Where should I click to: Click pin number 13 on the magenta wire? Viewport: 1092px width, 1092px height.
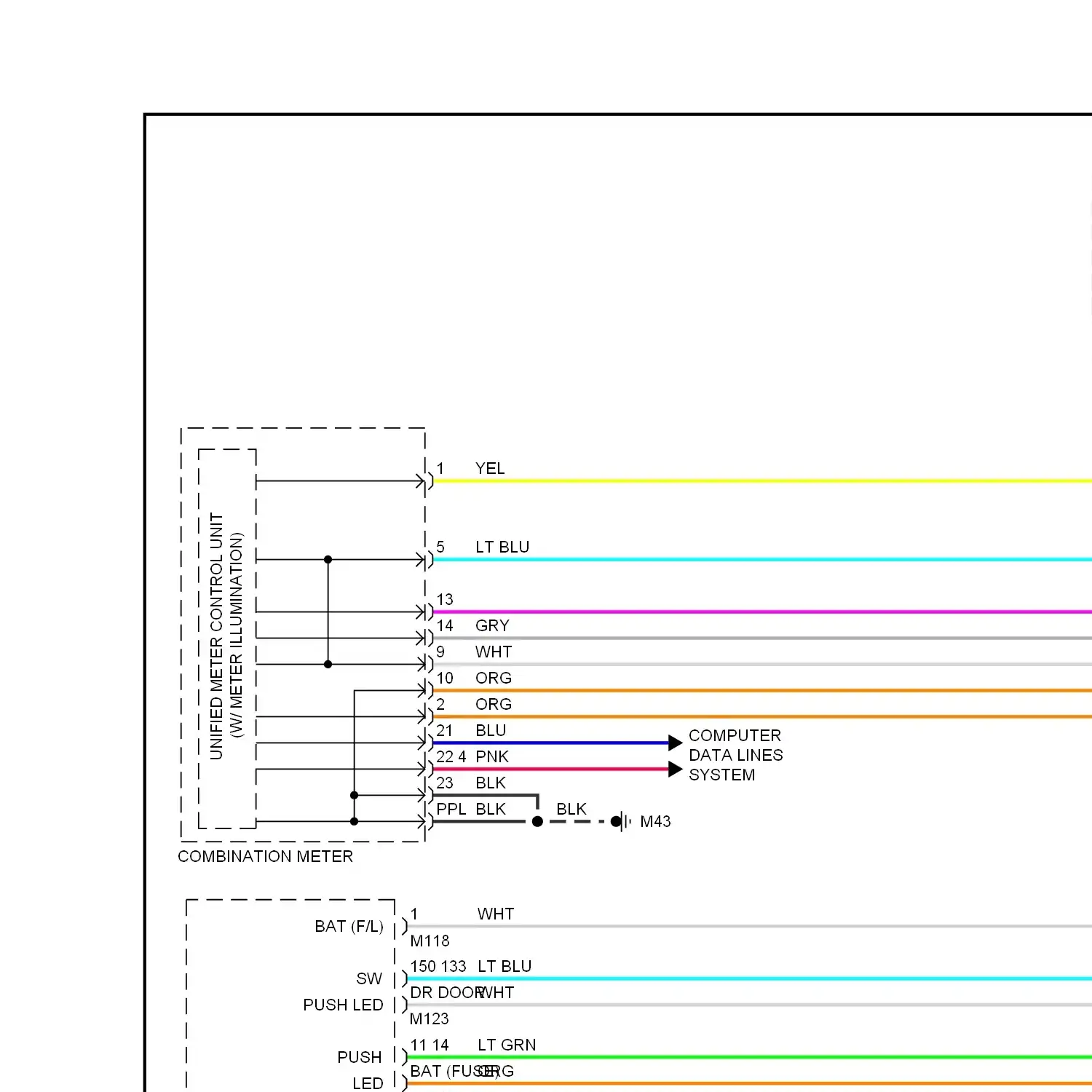click(x=444, y=599)
